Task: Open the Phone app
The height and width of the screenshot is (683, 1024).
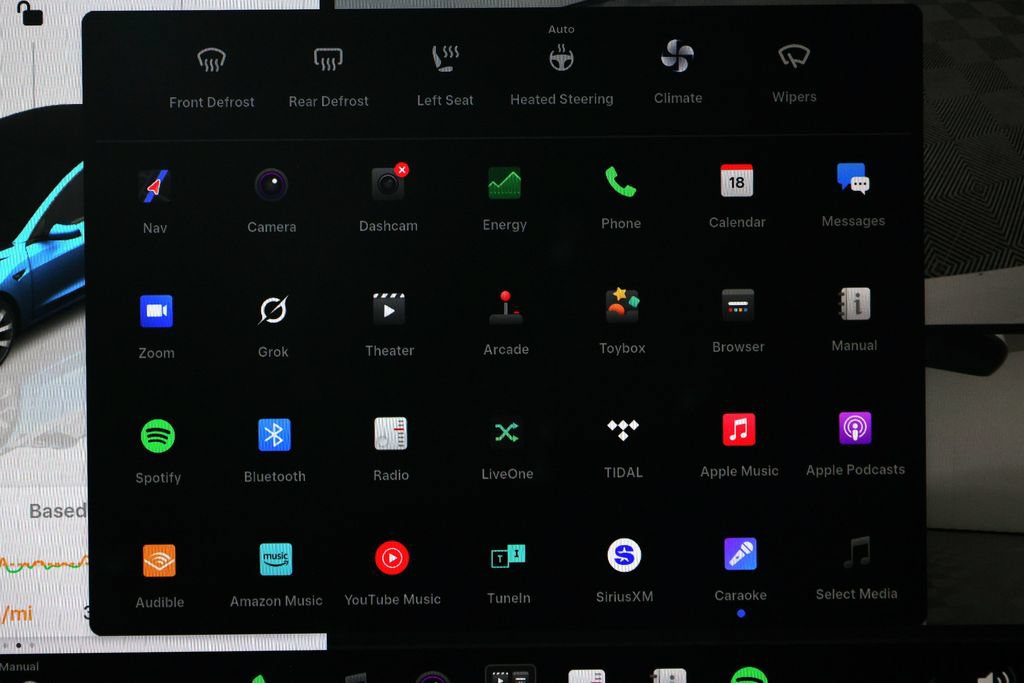Action: (620, 182)
